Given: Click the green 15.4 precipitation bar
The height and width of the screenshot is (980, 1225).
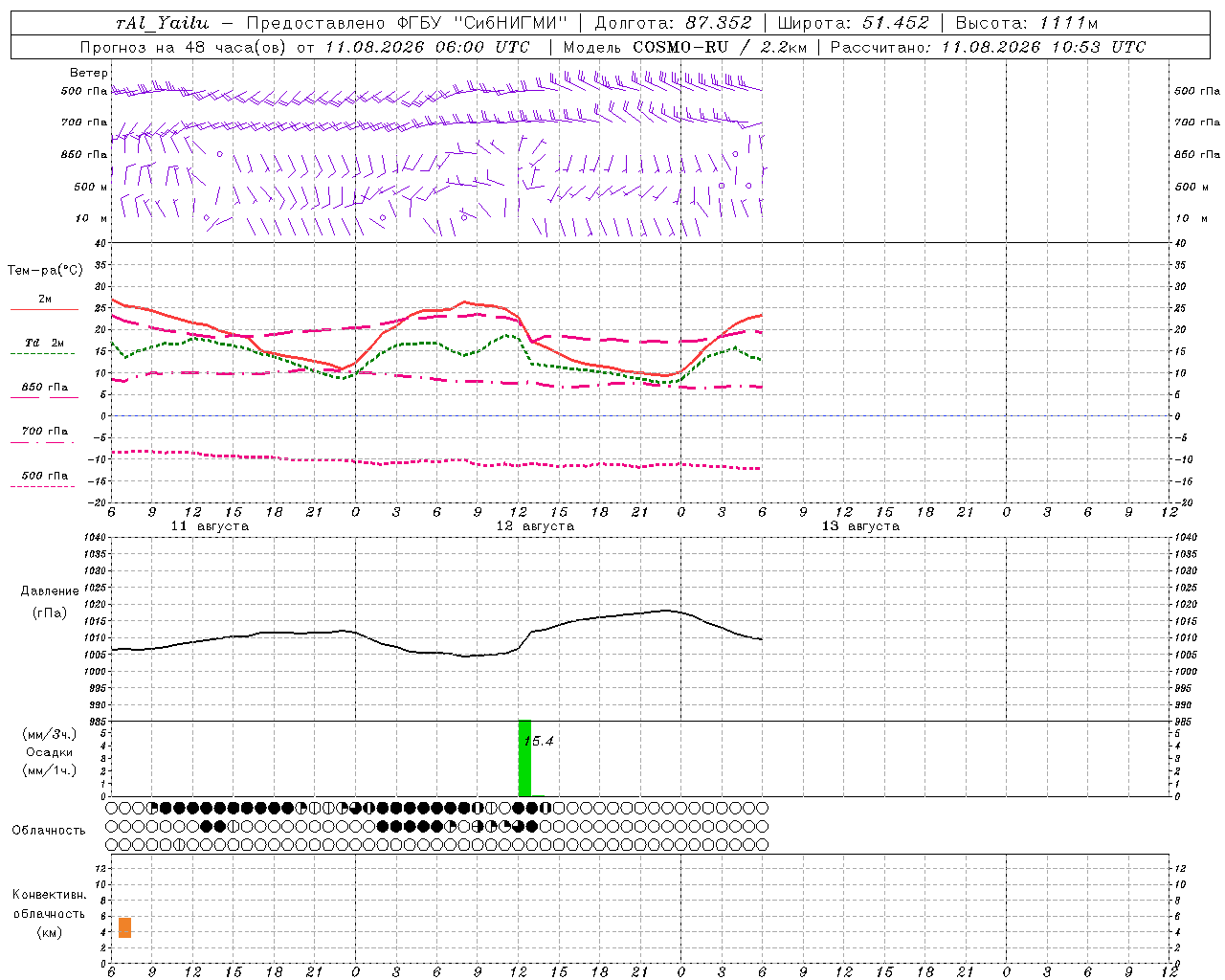Looking at the screenshot, I should pos(524,758).
